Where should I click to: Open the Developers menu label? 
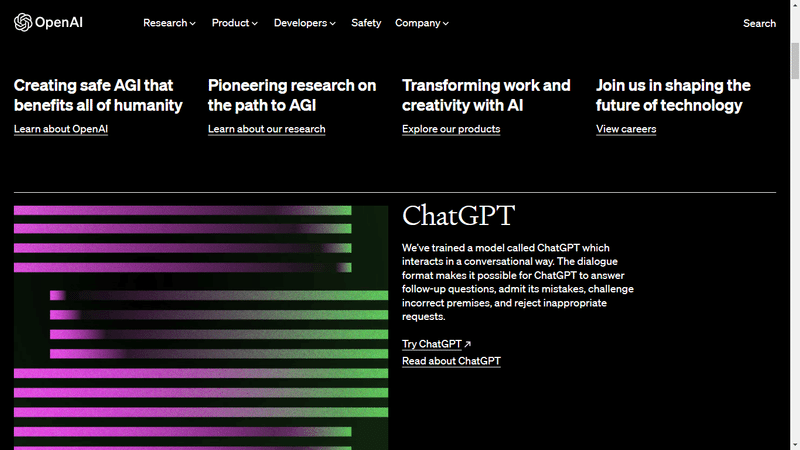(x=301, y=23)
